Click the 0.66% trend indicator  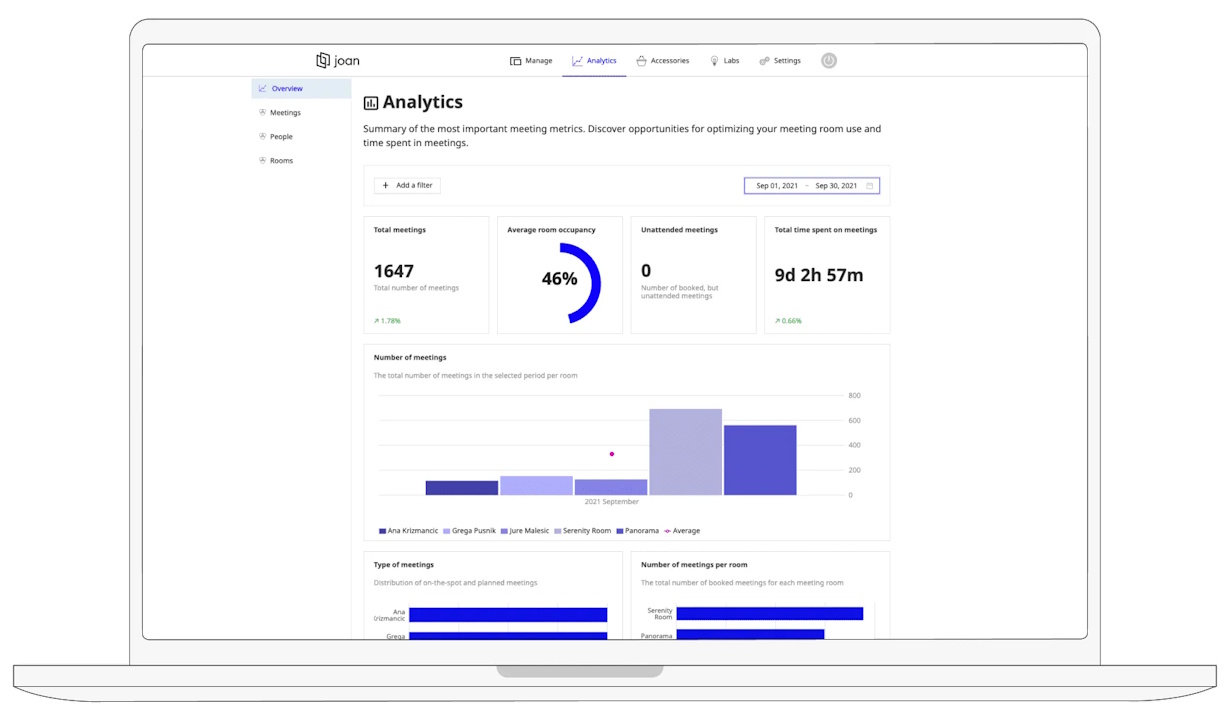tap(788, 321)
